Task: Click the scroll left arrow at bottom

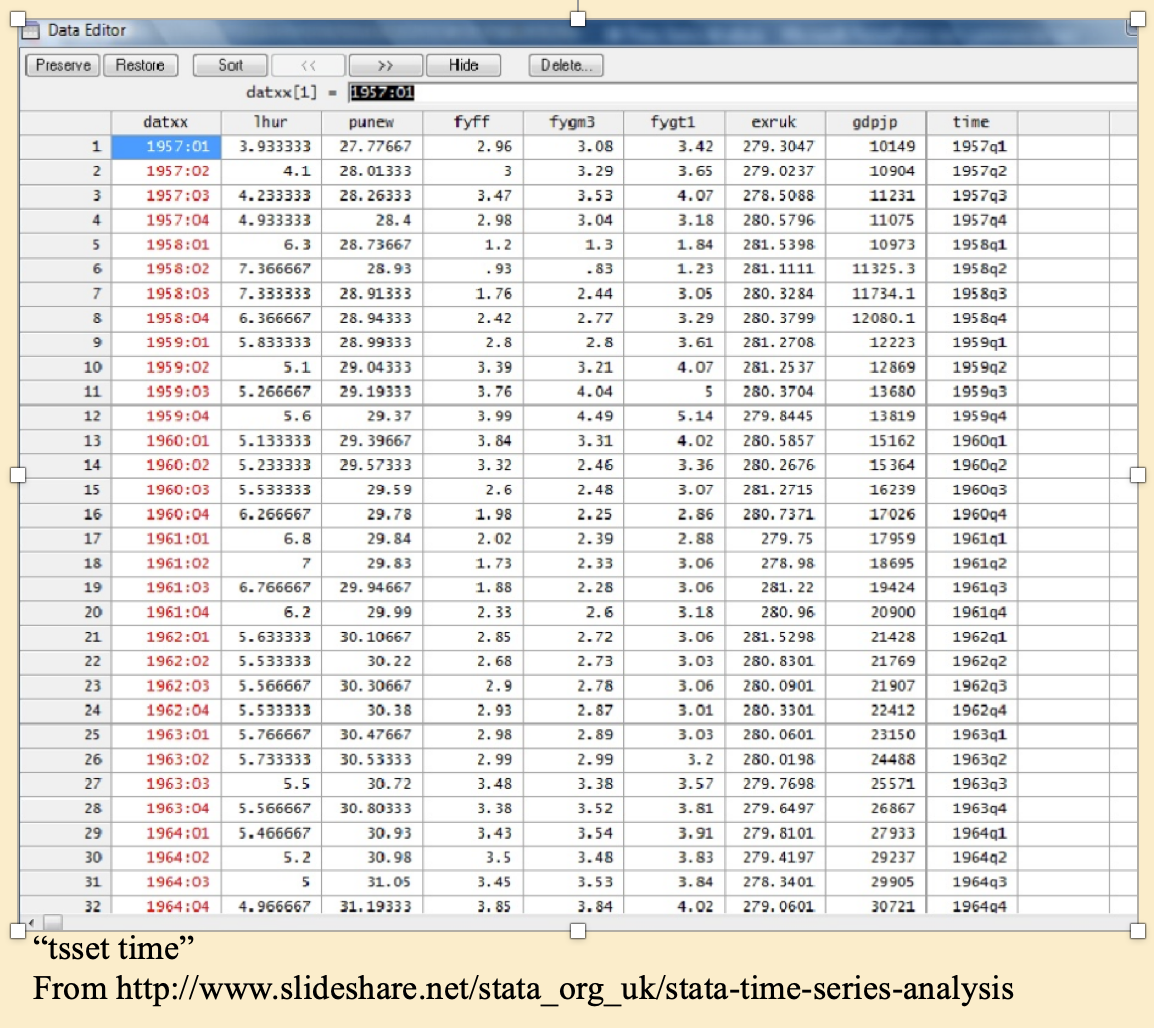Action: pyautogui.click(x=29, y=921)
